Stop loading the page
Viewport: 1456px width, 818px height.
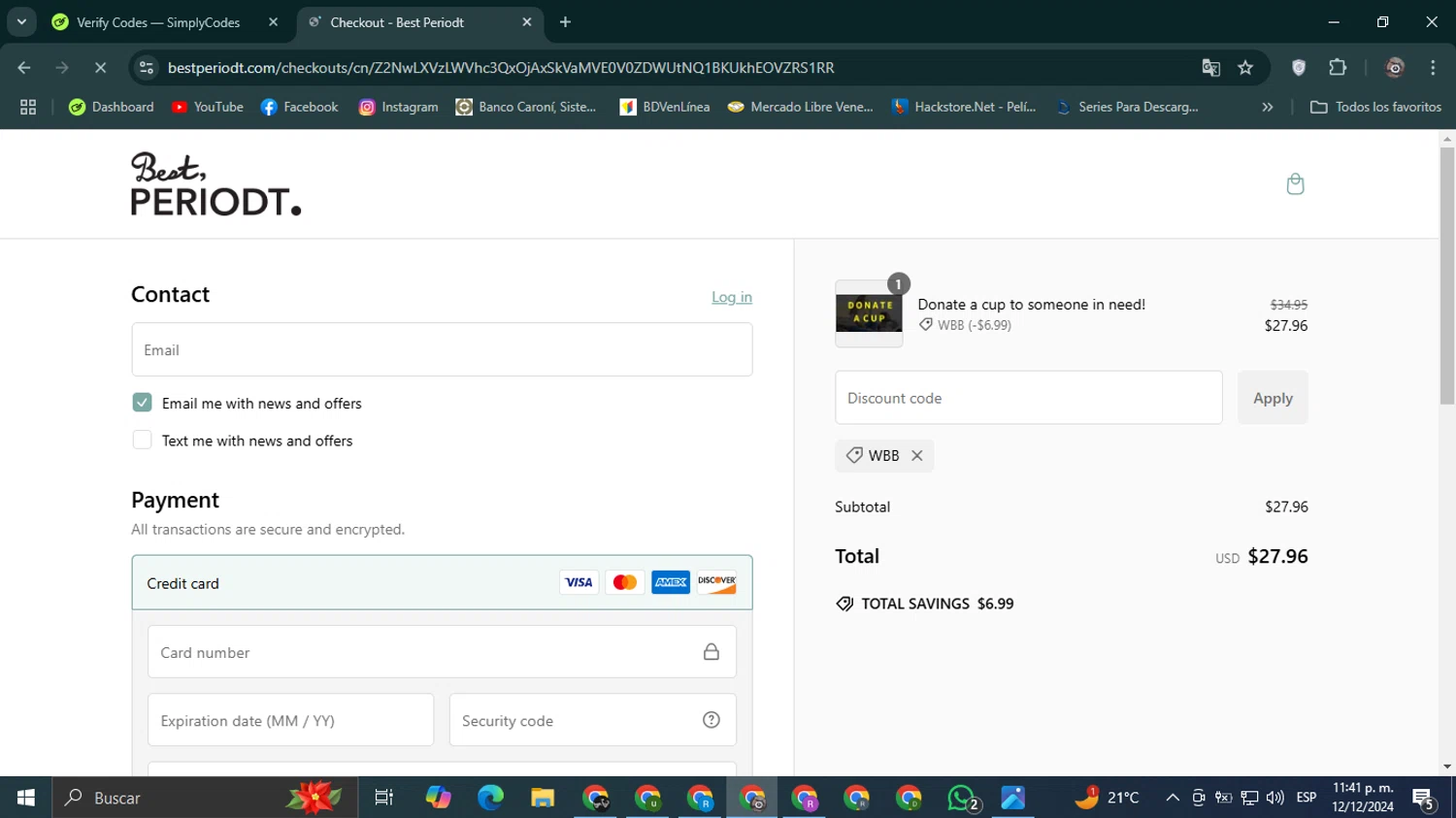pyautogui.click(x=100, y=68)
